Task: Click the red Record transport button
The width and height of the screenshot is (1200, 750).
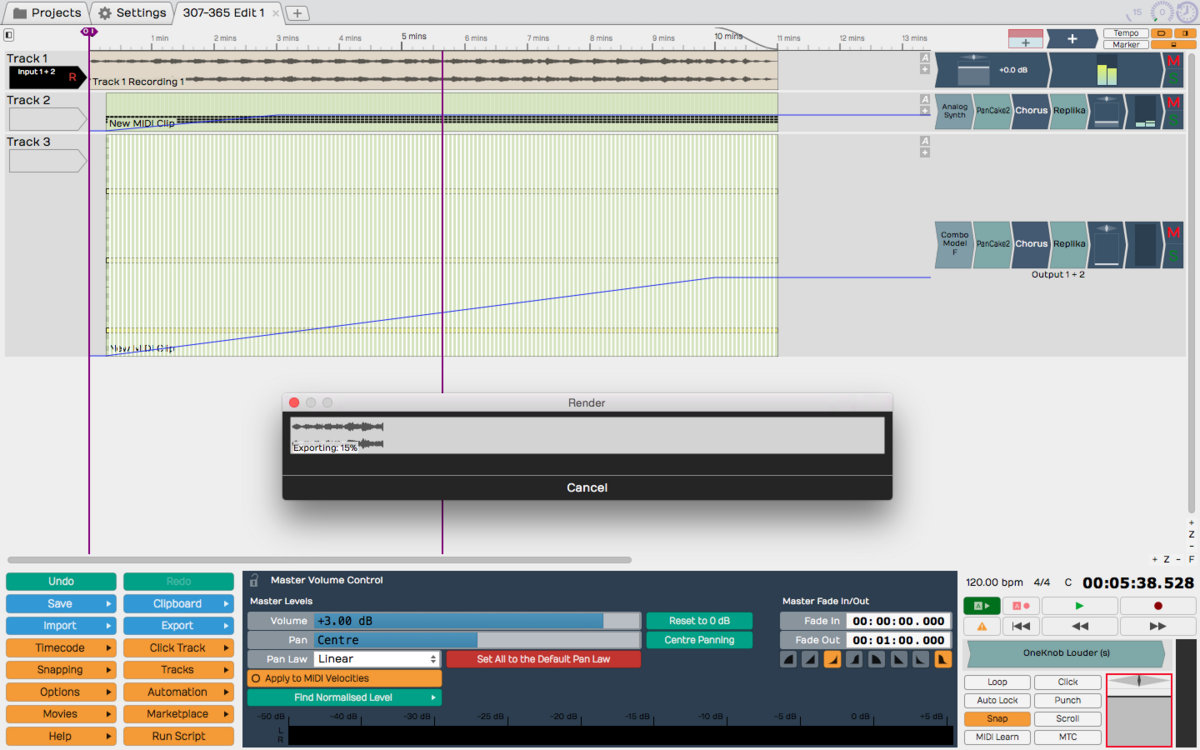Action: pos(1157,606)
